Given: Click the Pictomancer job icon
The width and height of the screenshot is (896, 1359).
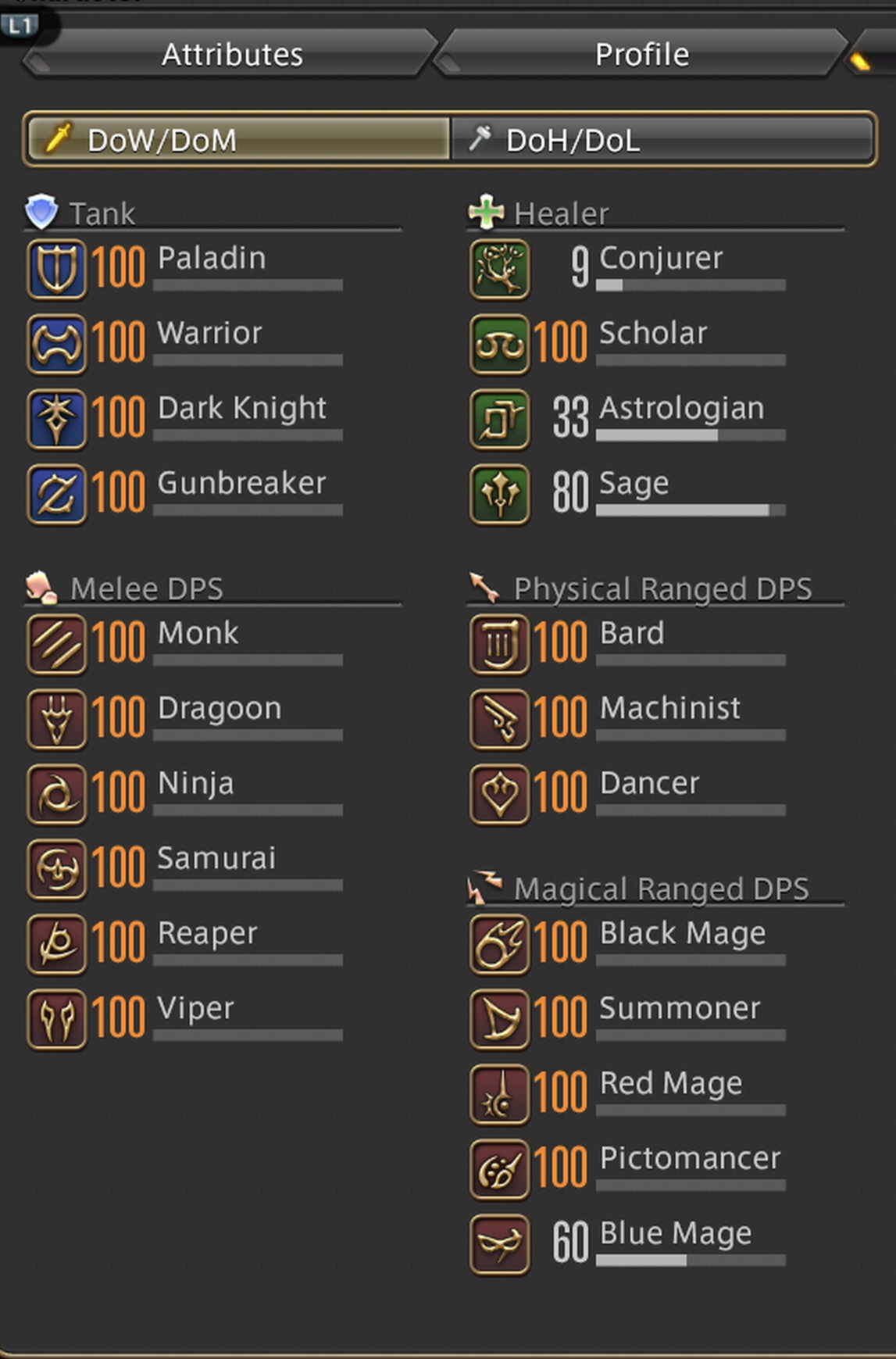Looking at the screenshot, I should tap(500, 1170).
